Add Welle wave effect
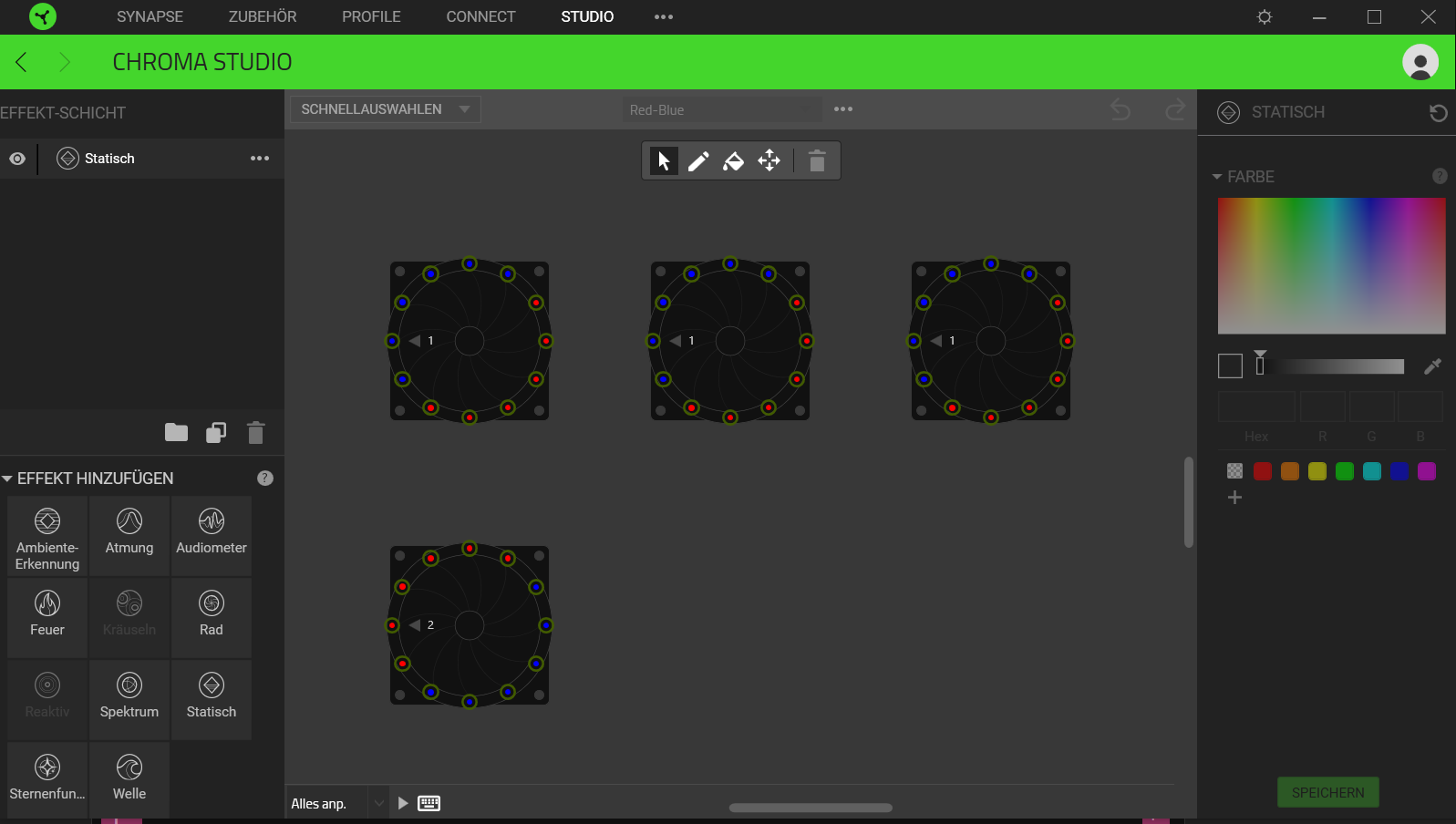 pos(129,781)
